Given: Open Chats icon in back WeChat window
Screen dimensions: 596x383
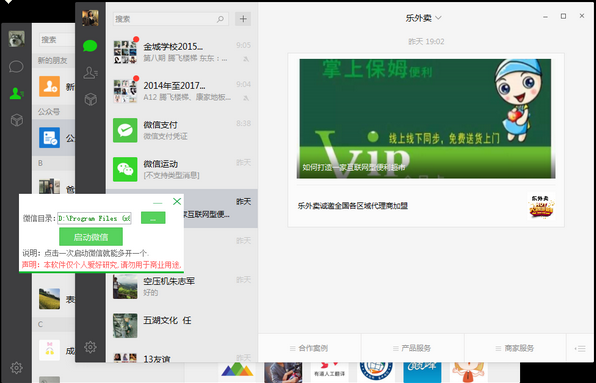Looking at the screenshot, I should pos(16,67).
